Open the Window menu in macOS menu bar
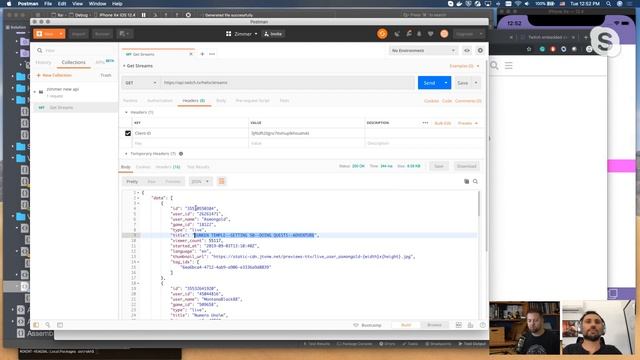The width and height of the screenshot is (640, 360). coord(98,4)
